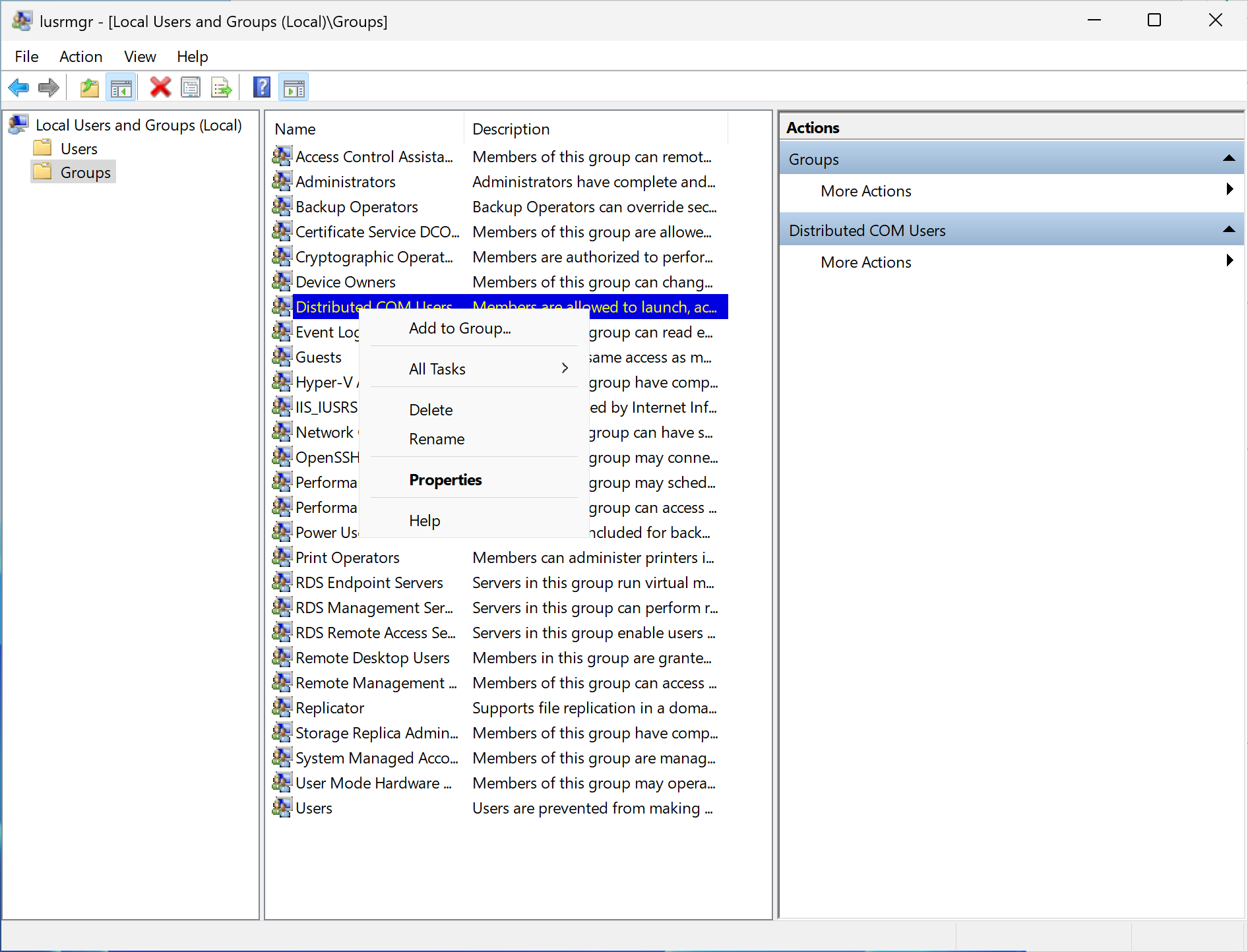Open More Actions under Distributed COM Users
The height and width of the screenshot is (952, 1248).
click(865, 262)
